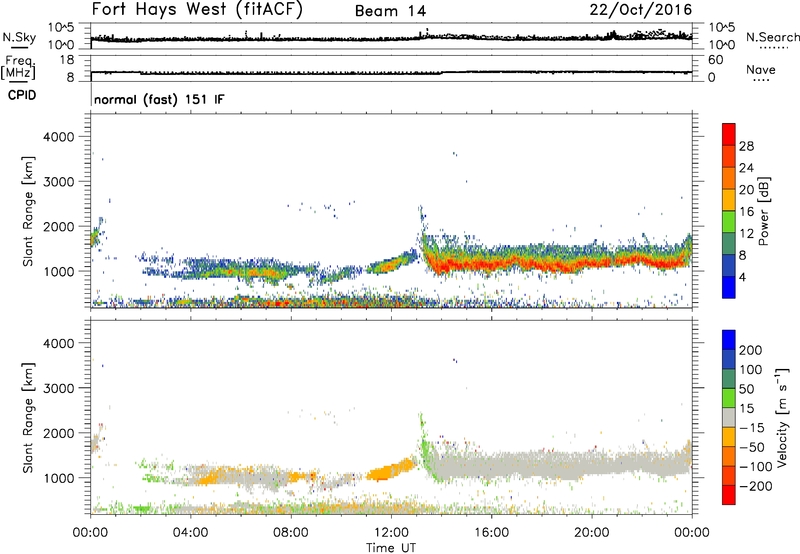Select the "Freq. [MHz]" axis label
The width and height of the screenshot is (800, 554).
pyautogui.click(x=19, y=68)
